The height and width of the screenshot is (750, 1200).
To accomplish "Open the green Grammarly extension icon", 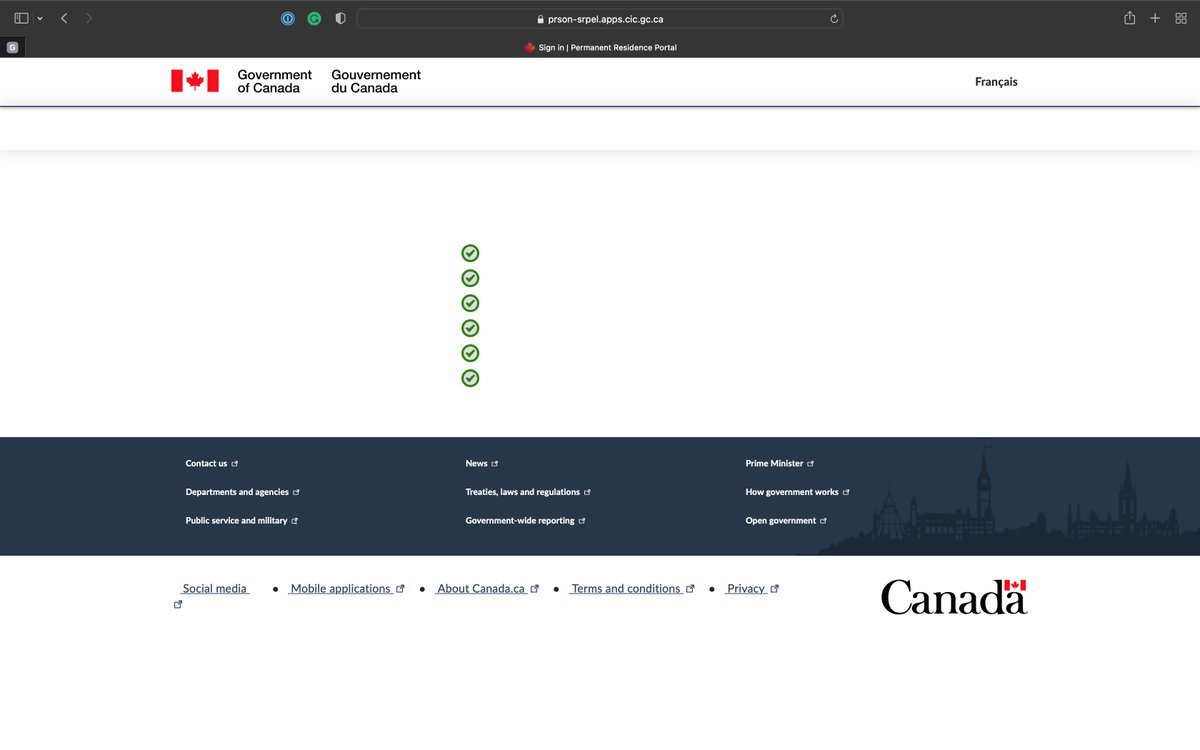I will coord(314,18).
